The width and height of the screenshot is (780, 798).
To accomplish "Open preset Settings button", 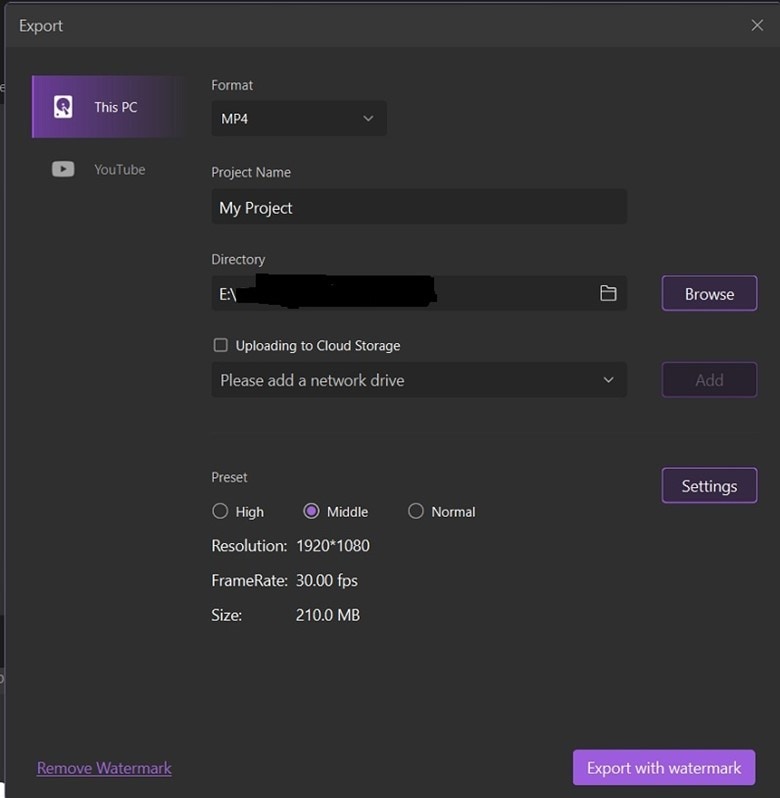I will 709,486.
